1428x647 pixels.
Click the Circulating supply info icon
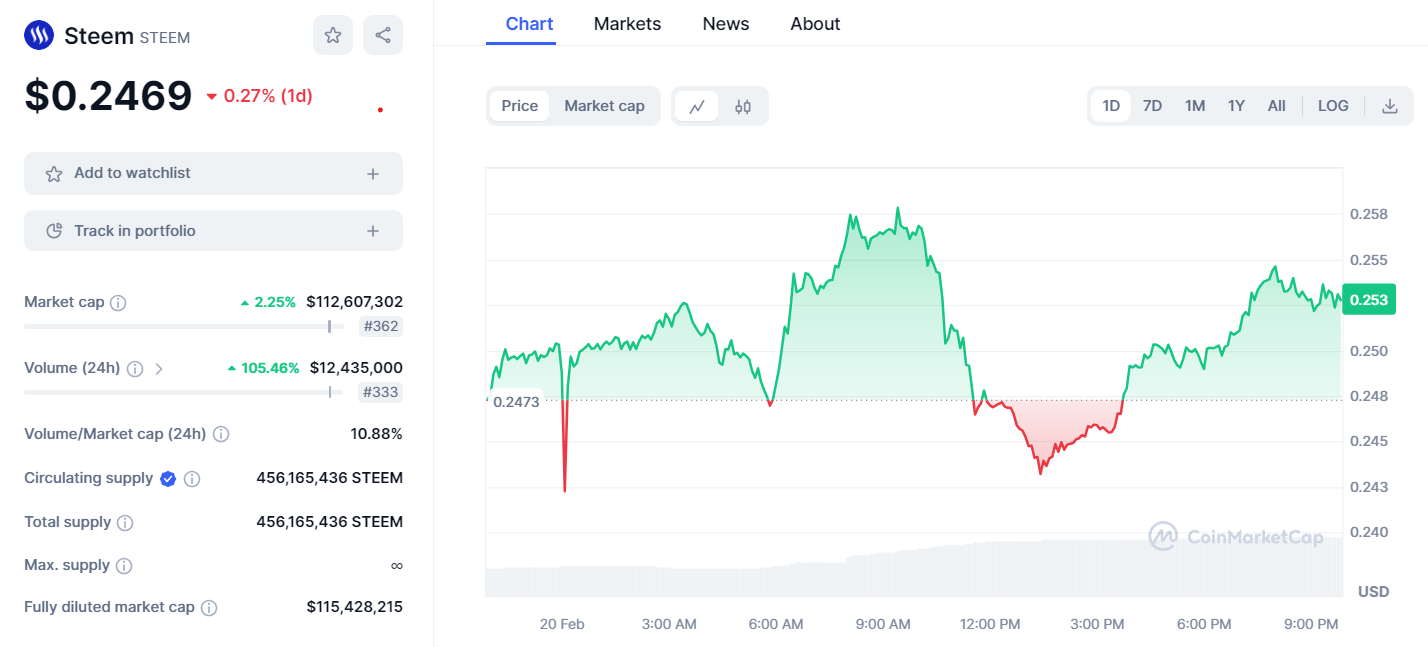pos(192,479)
